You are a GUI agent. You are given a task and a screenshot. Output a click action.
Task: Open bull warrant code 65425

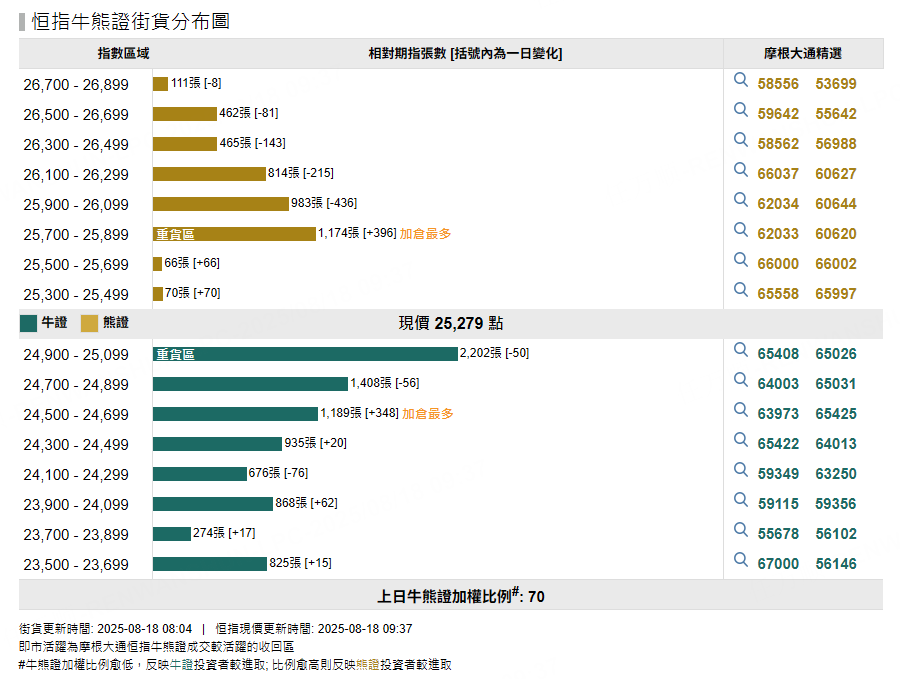point(836,413)
